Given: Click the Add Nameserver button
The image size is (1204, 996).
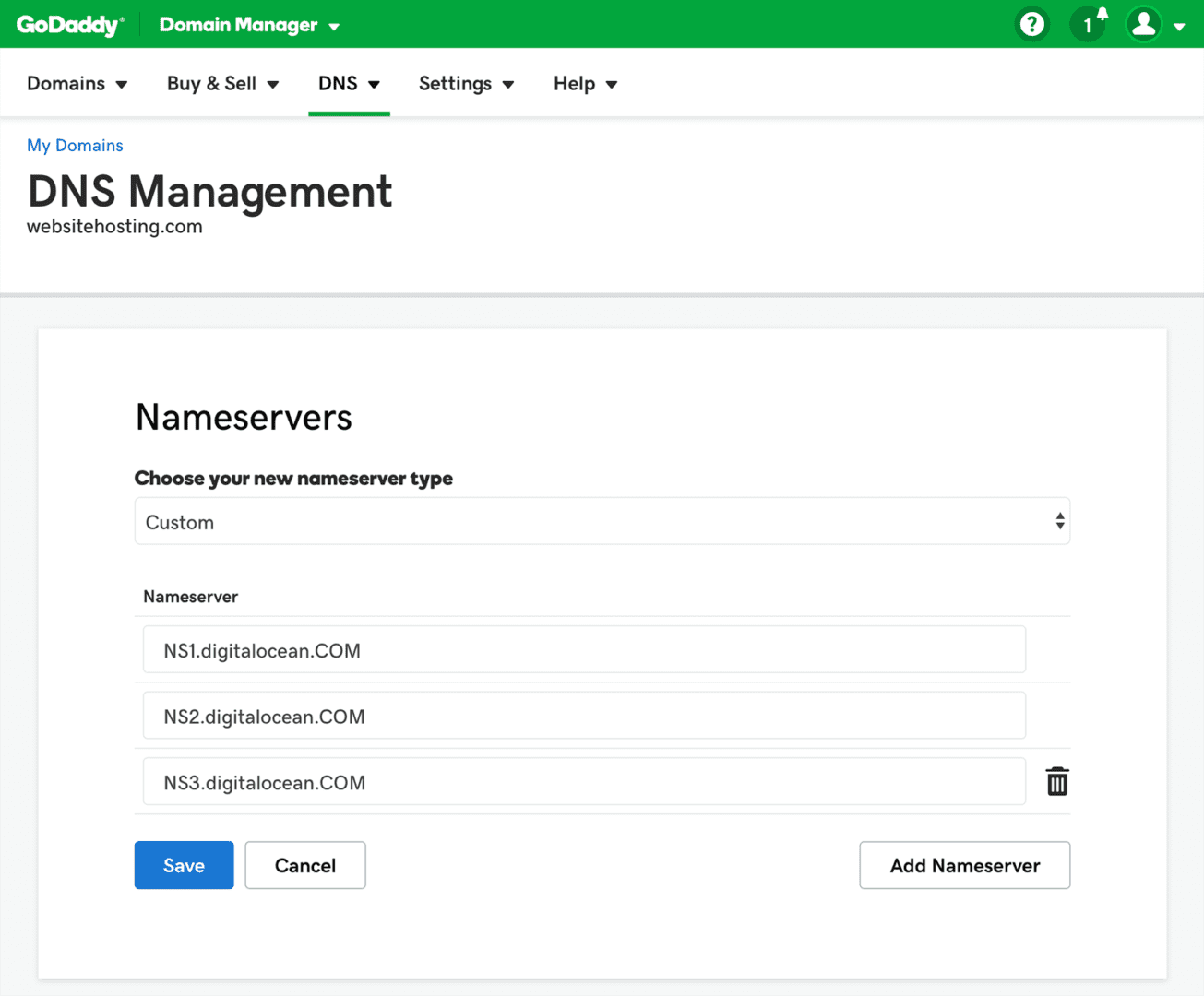Looking at the screenshot, I should click(x=964, y=865).
